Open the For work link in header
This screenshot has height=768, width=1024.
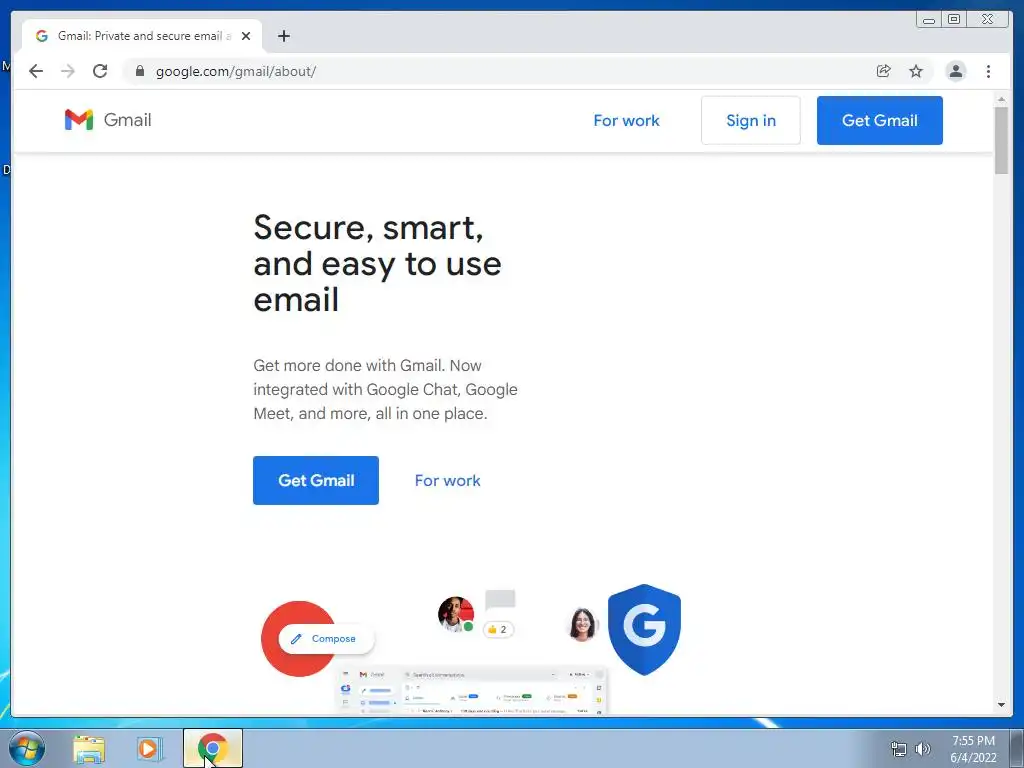[626, 120]
